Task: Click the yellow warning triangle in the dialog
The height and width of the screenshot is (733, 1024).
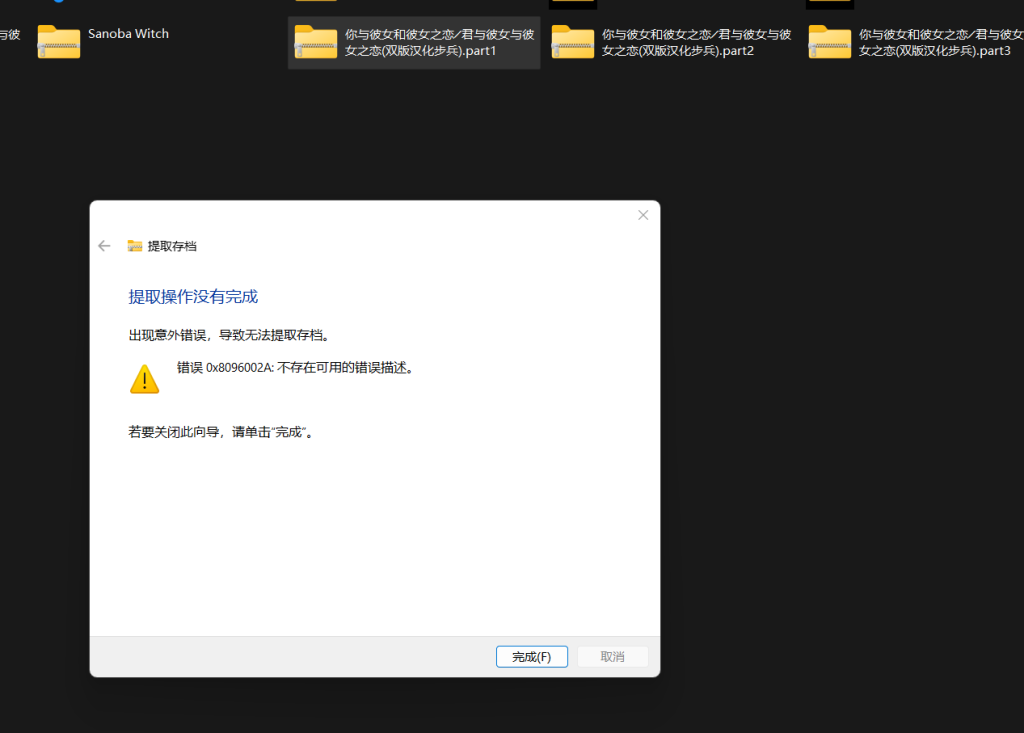Action: pos(144,378)
